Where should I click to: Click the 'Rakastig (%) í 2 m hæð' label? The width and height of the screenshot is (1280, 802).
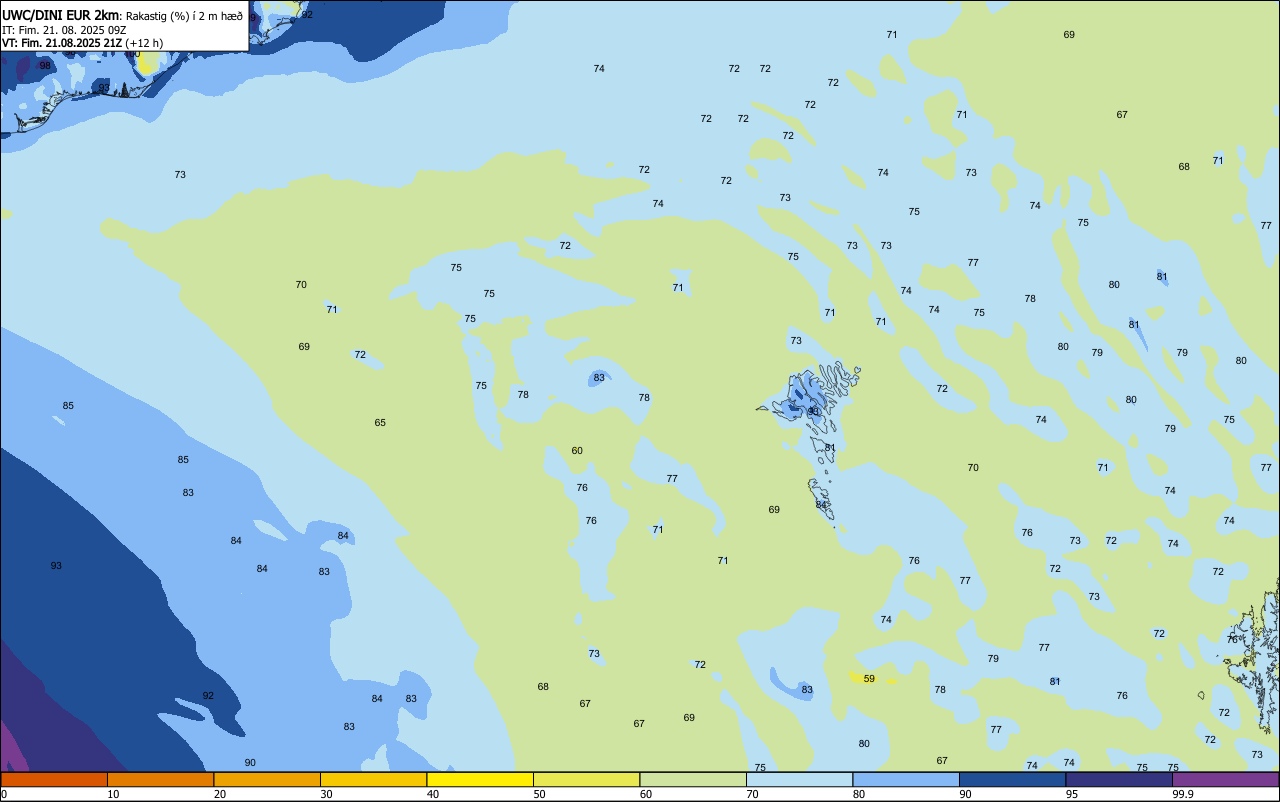tap(184, 16)
